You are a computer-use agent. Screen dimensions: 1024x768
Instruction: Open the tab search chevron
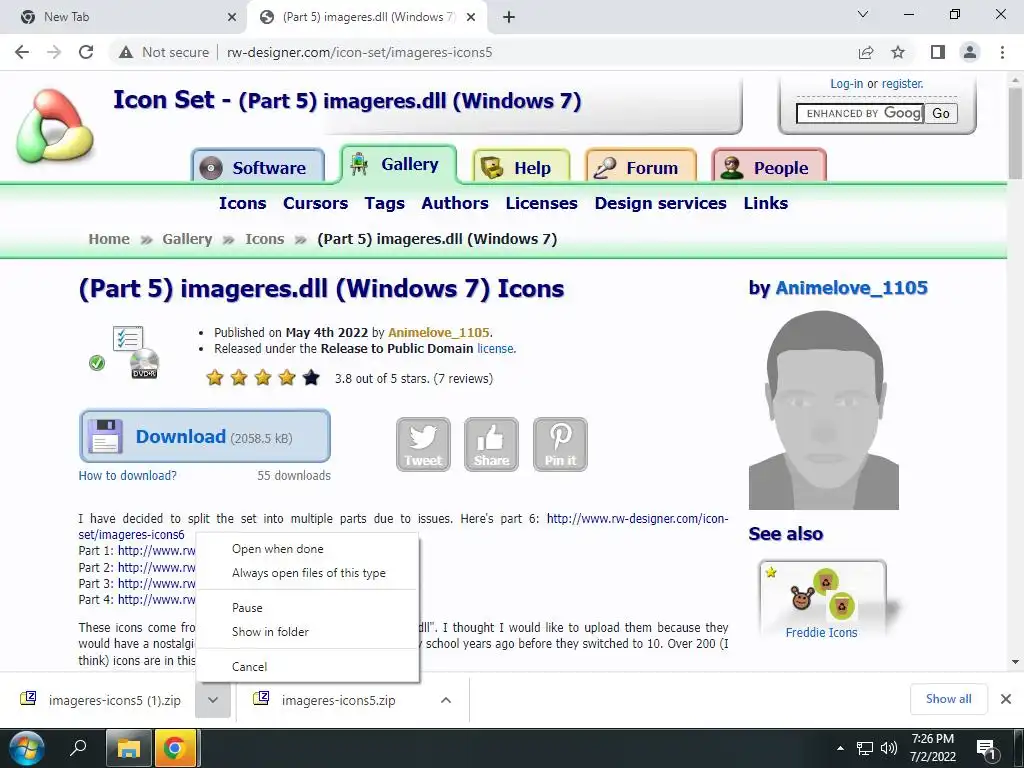[x=863, y=14]
